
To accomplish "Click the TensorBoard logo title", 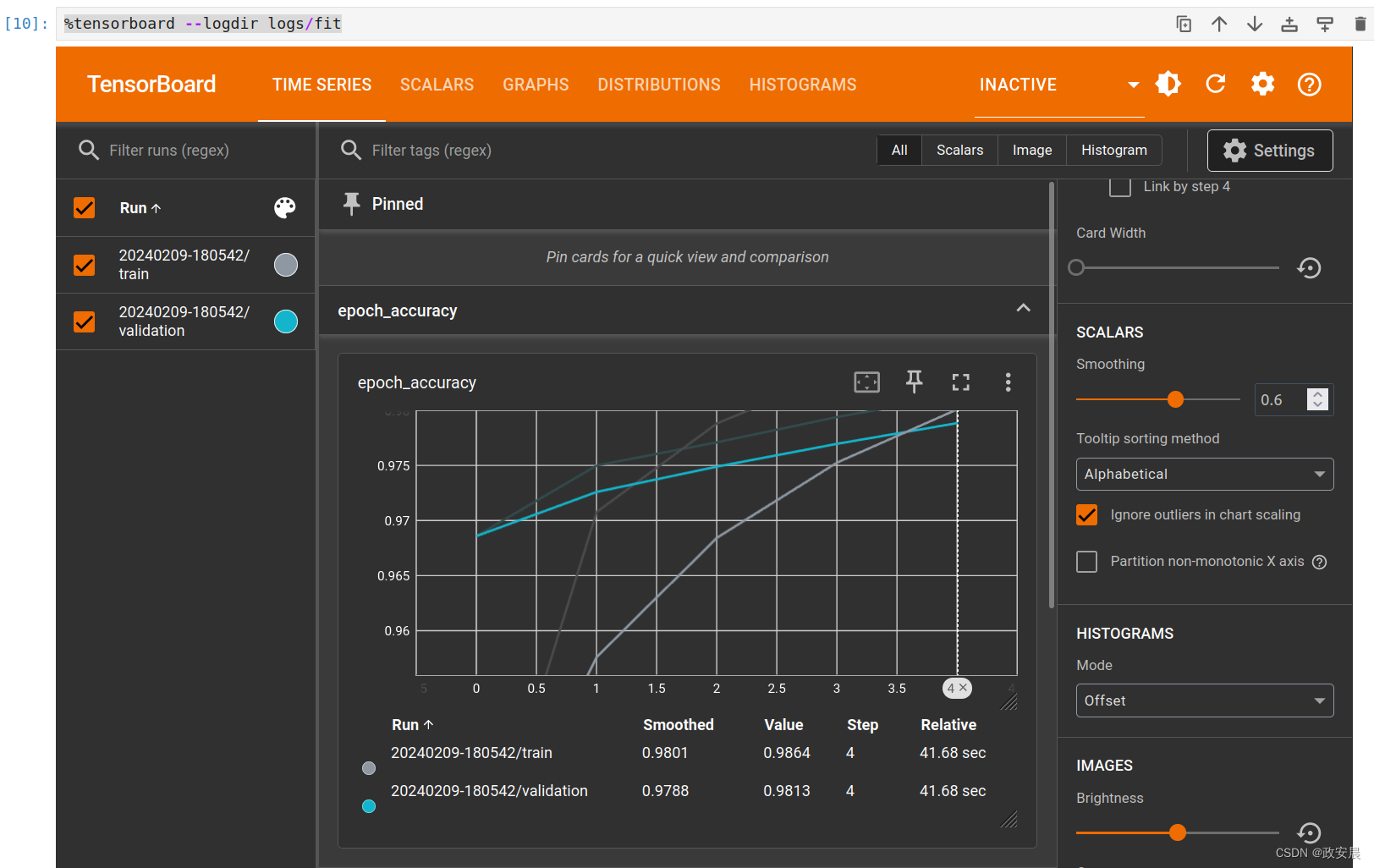I will click(x=151, y=85).
